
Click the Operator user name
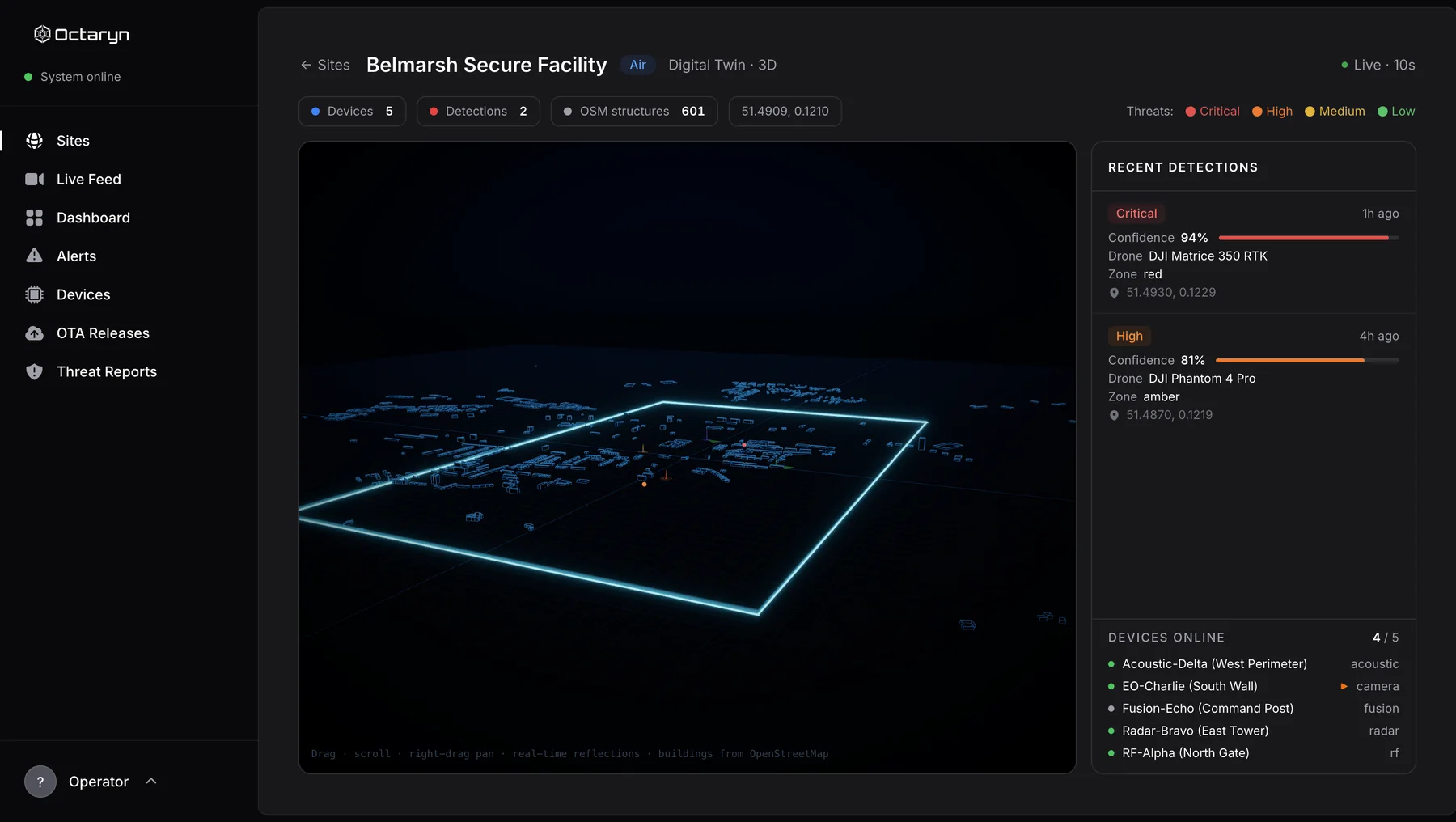pyautogui.click(x=99, y=782)
